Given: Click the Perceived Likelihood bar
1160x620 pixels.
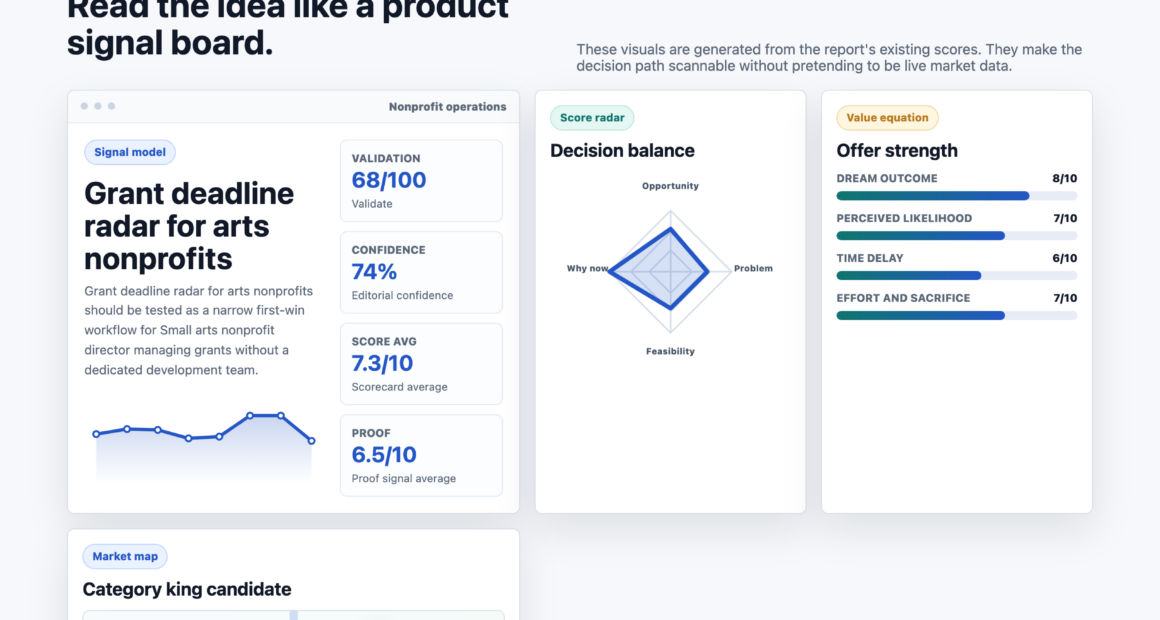Looking at the screenshot, I should [957, 236].
